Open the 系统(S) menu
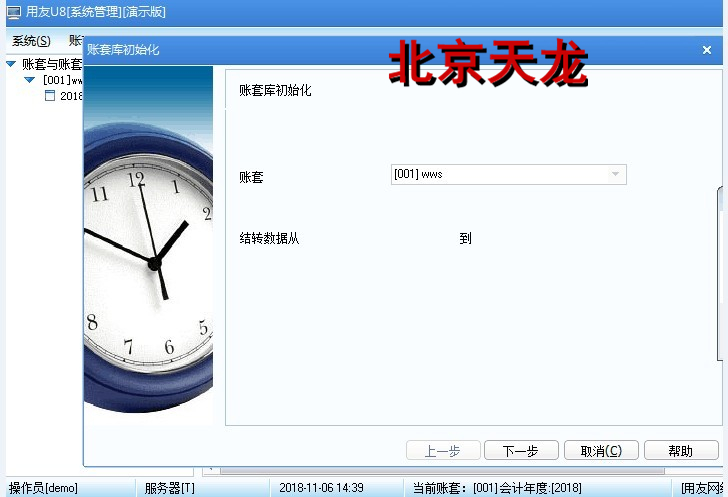 (x=31, y=41)
